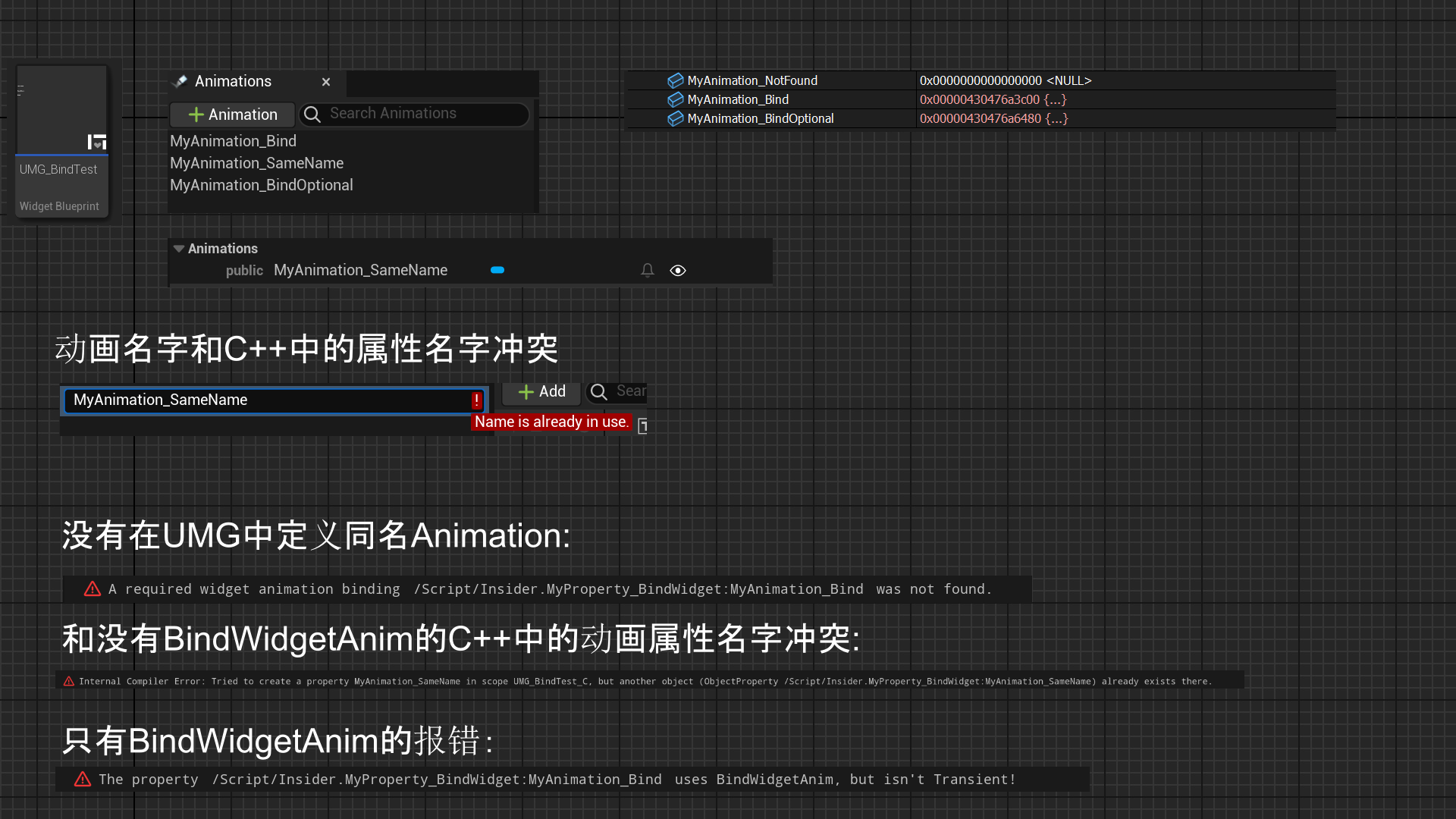The width and height of the screenshot is (1456, 819).
Task: Select MyAnimation_SameName in the animations list
Action: click(256, 163)
